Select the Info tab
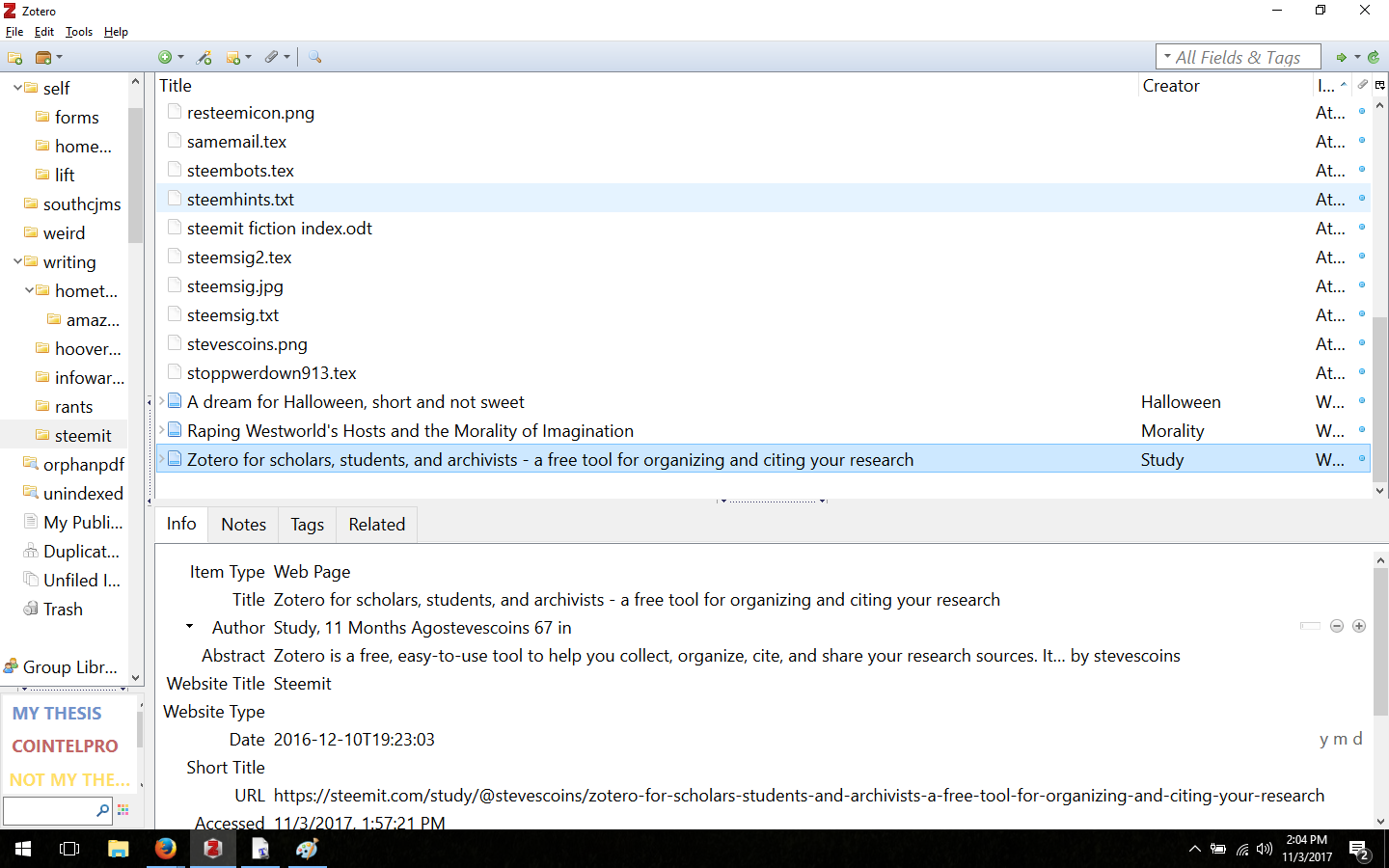The image size is (1389, 868). [181, 524]
